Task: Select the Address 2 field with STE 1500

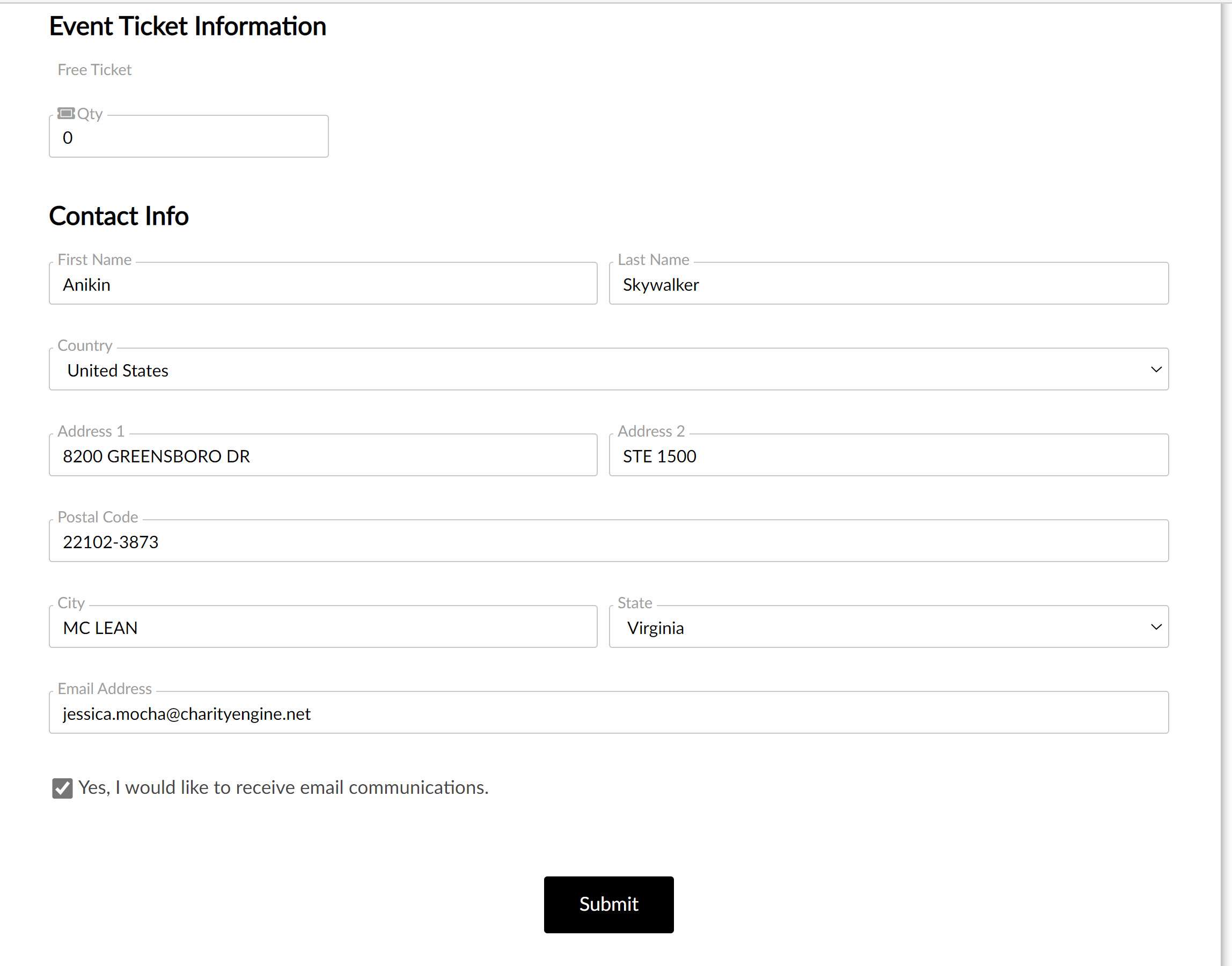Action: click(889, 455)
